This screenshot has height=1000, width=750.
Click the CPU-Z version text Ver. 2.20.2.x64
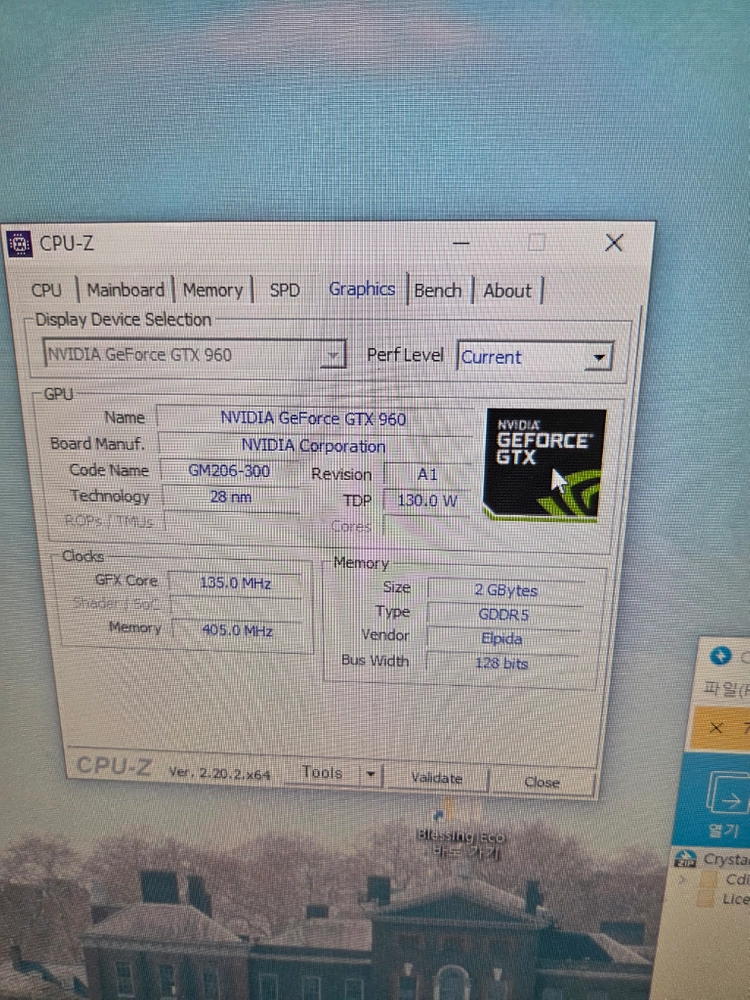pos(219,773)
